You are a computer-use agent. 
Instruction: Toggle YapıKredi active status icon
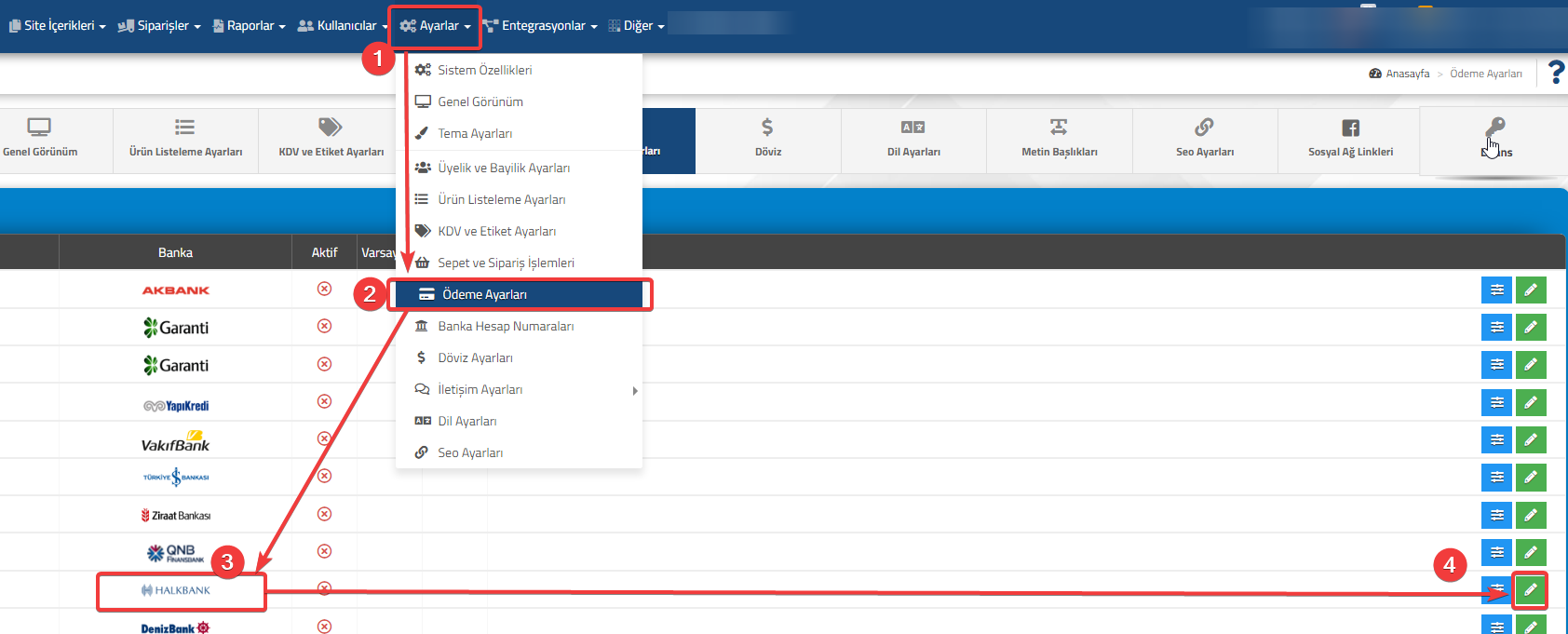point(324,401)
